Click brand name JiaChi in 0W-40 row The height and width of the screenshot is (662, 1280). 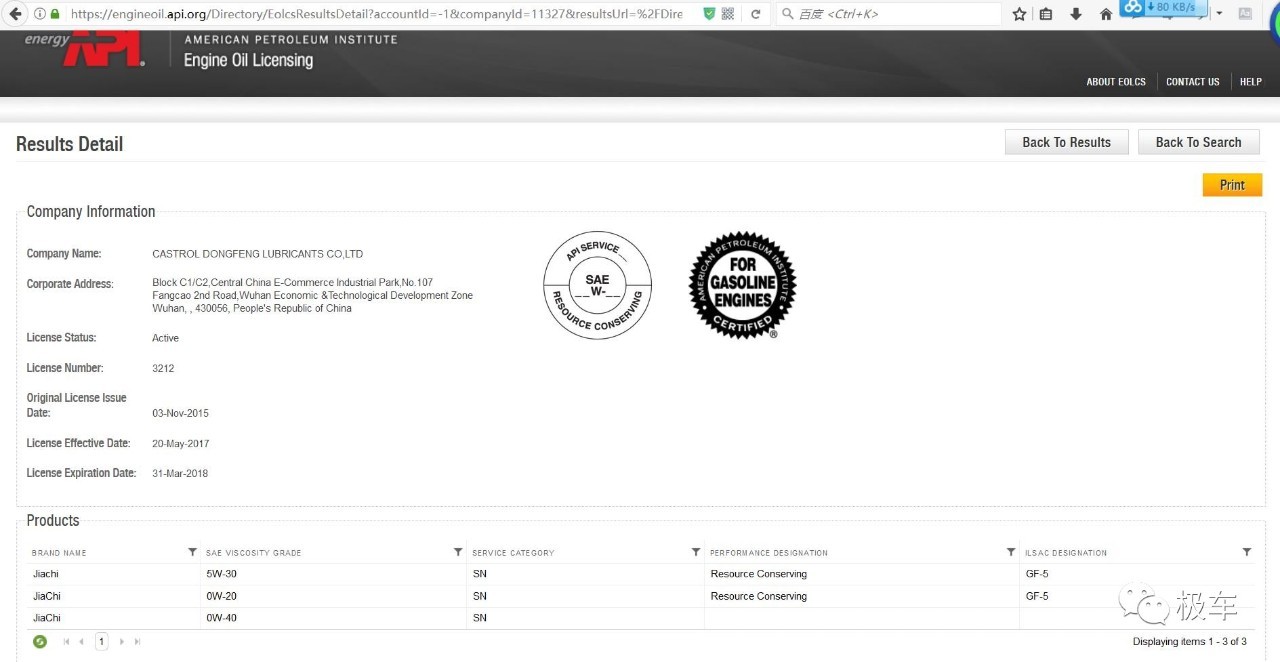click(x=47, y=618)
